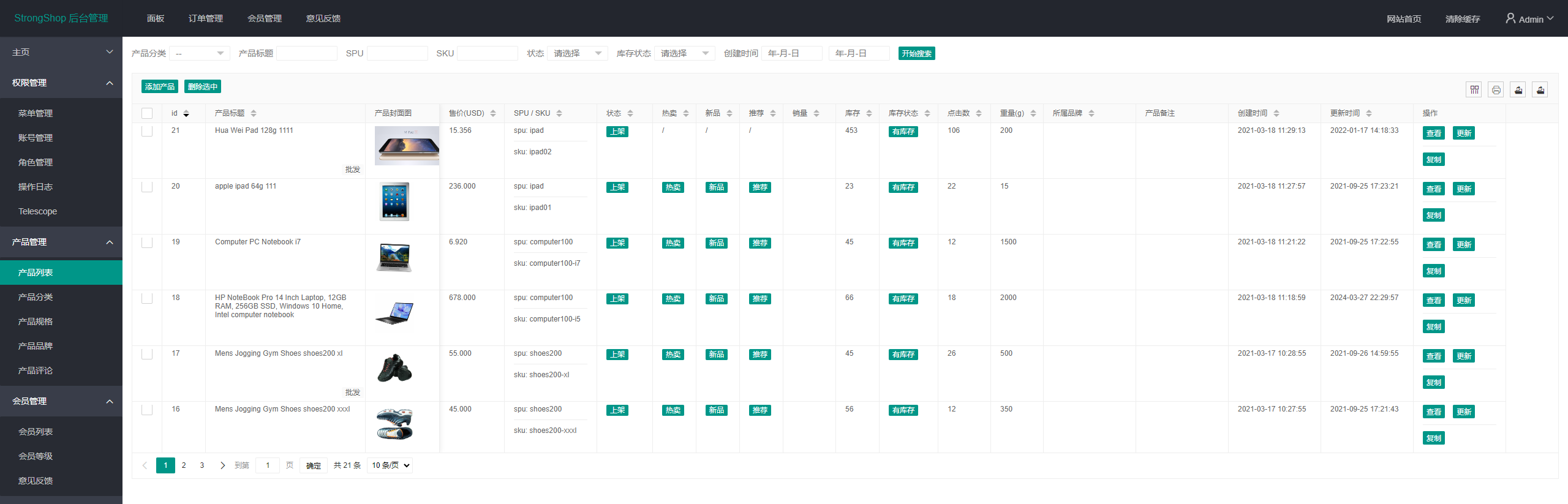Click 网站首页 link in header

(x=1404, y=19)
